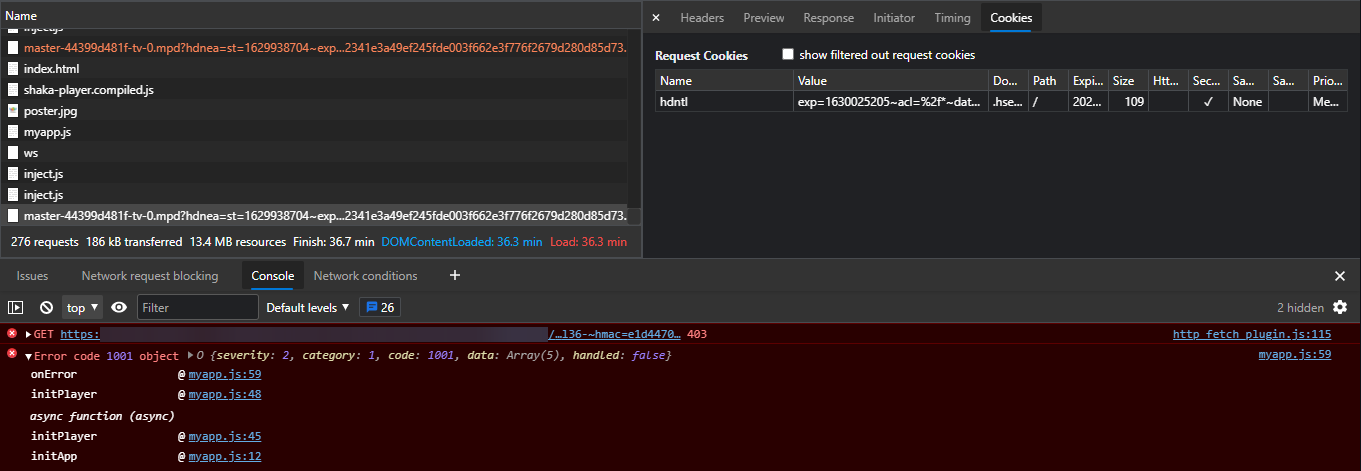Open http_fetch_plugin.js:115 source link
Viewport: 1361px width, 471px height.
point(1252,334)
